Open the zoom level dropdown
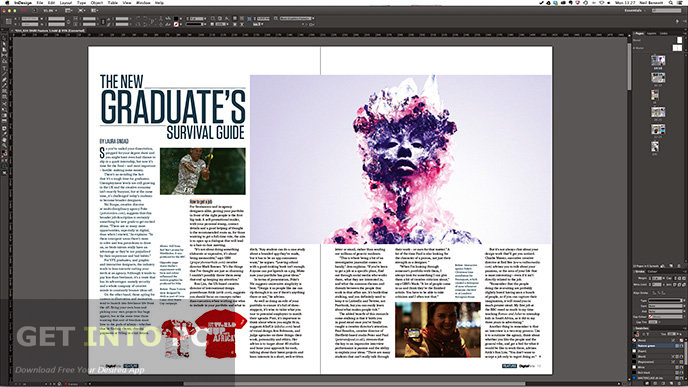Screen dimensions: 688x387 (50, 11)
